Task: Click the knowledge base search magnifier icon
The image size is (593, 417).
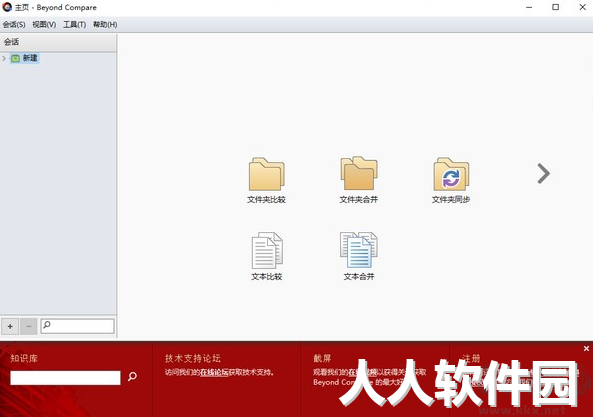Action: 132,376
